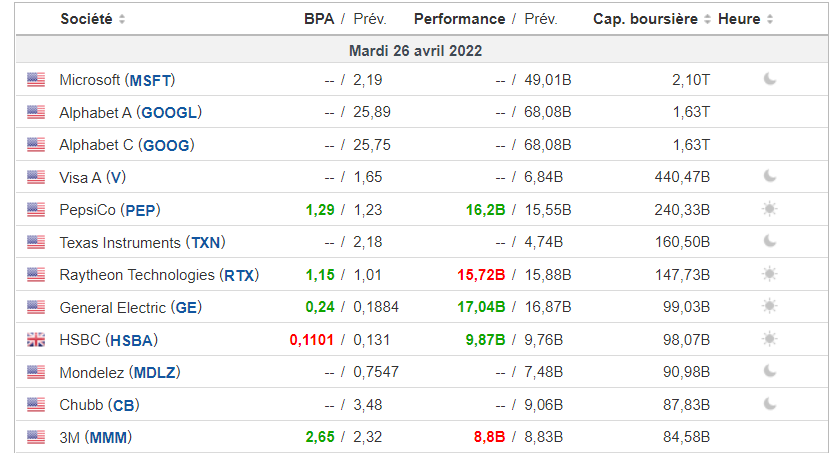Image resolution: width=837 pixels, height=453 pixels.
Task: Click the US flag beside 3M
Action: (x=36, y=437)
